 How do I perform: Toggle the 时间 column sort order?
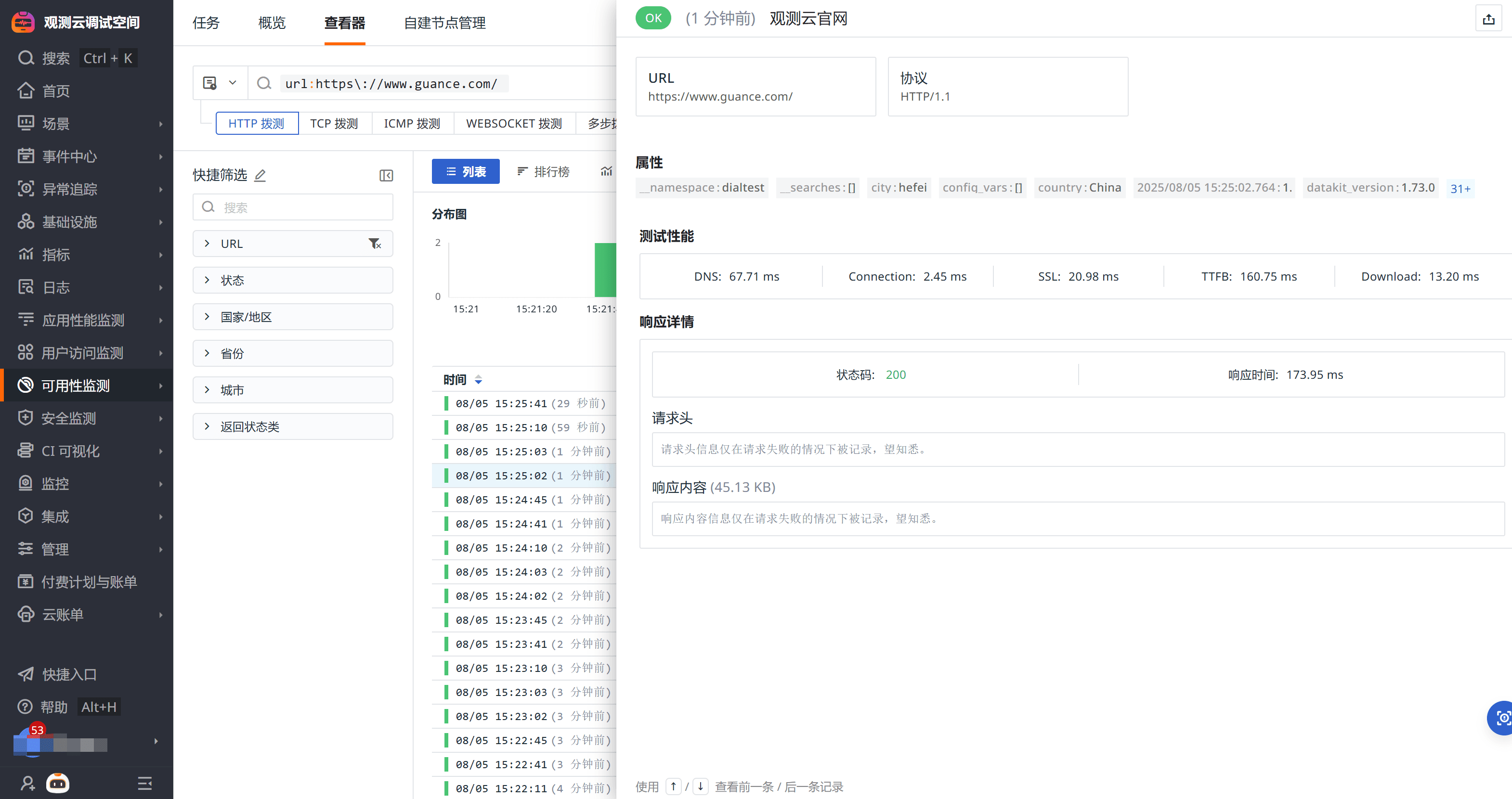click(x=478, y=380)
